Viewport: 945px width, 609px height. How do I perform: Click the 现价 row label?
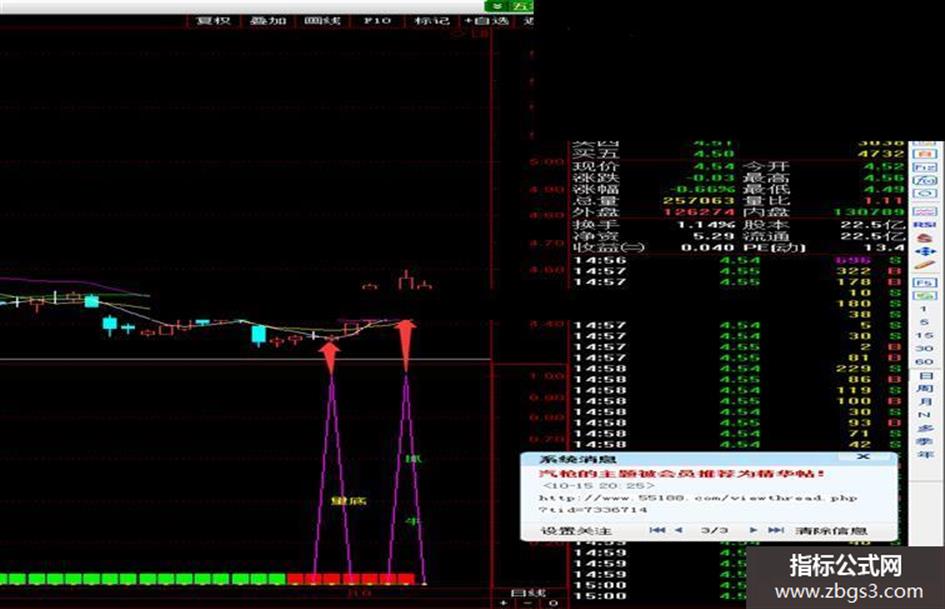[595, 166]
